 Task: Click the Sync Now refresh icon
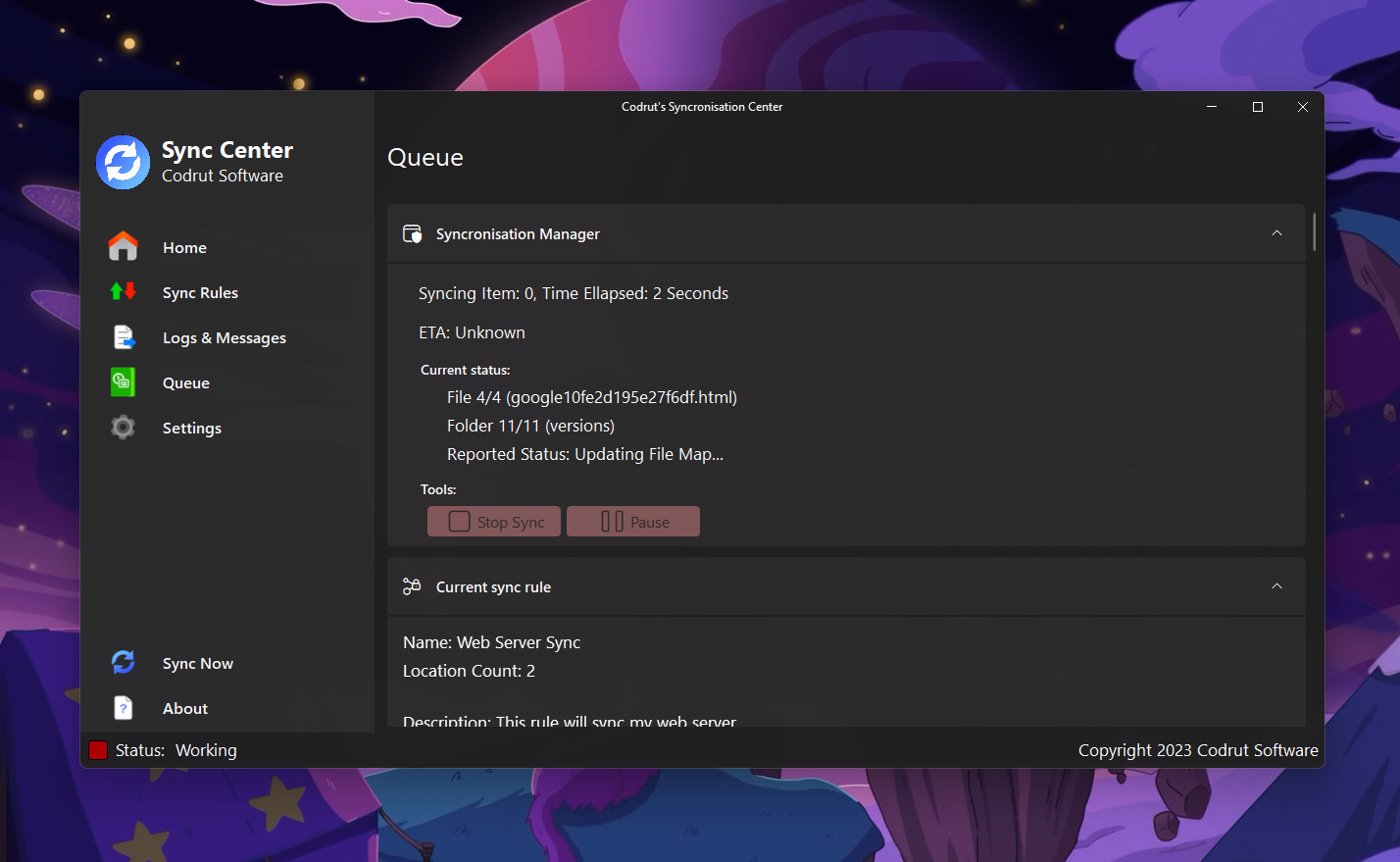(x=124, y=663)
